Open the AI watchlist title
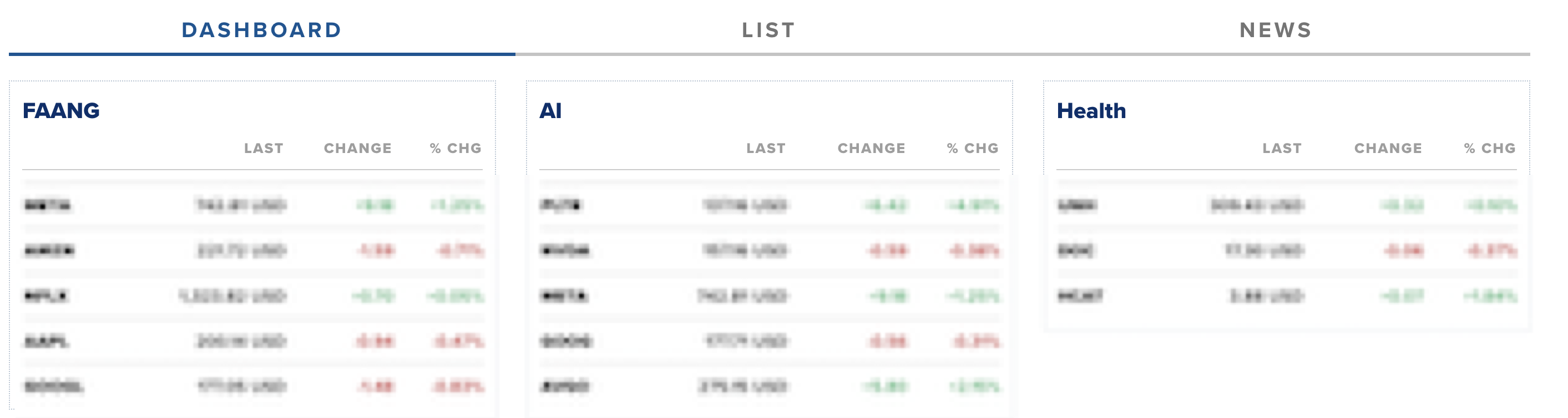This screenshot has height=418, width=1568. tap(550, 111)
